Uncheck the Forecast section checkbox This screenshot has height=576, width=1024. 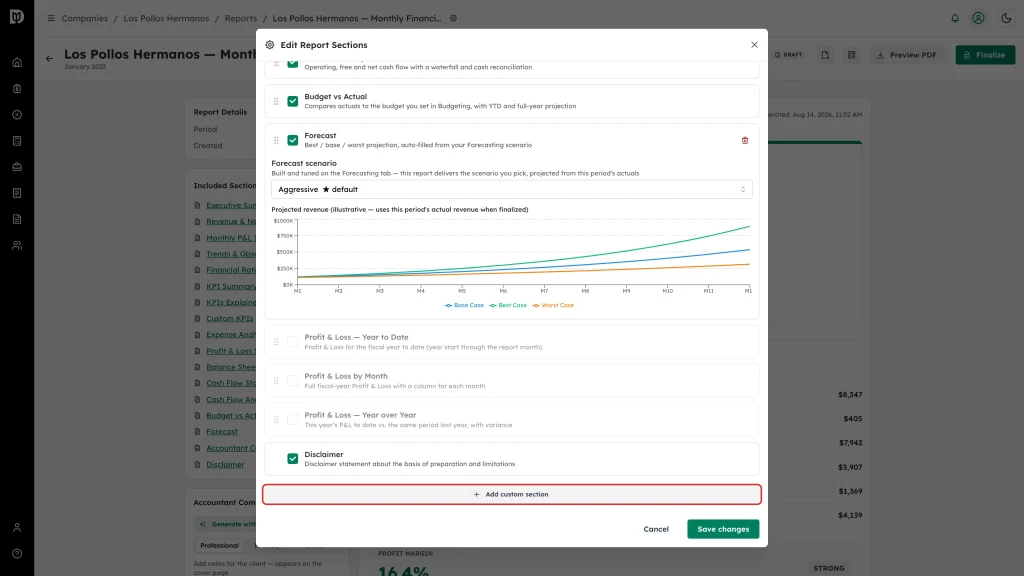[x=293, y=140]
